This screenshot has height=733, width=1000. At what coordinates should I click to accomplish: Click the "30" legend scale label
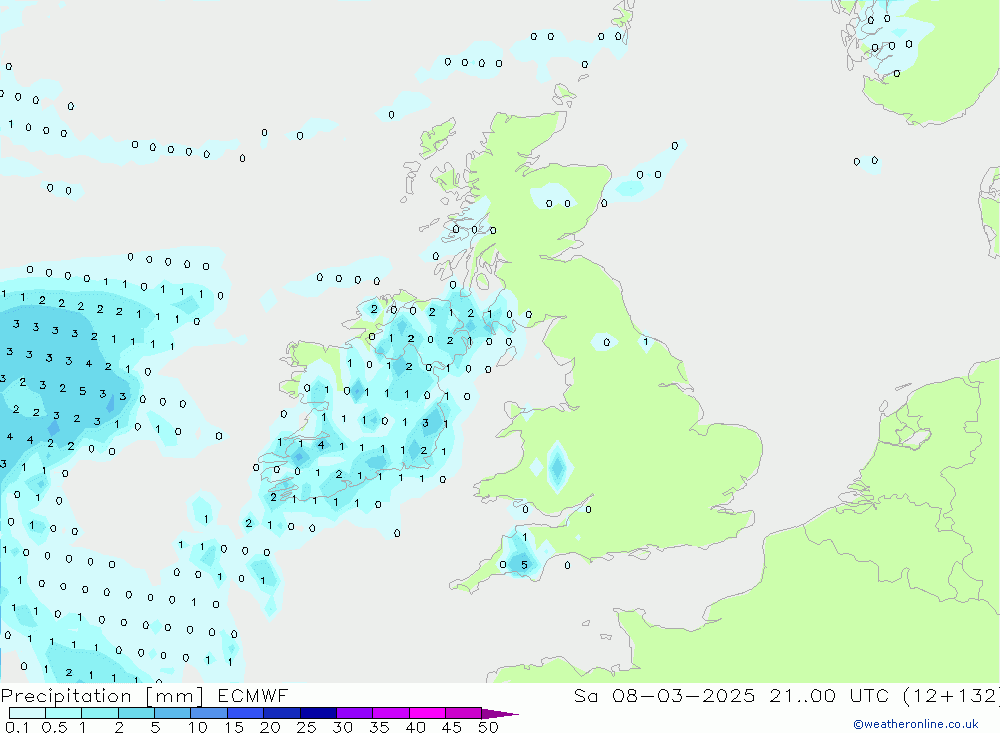point(342,727)
